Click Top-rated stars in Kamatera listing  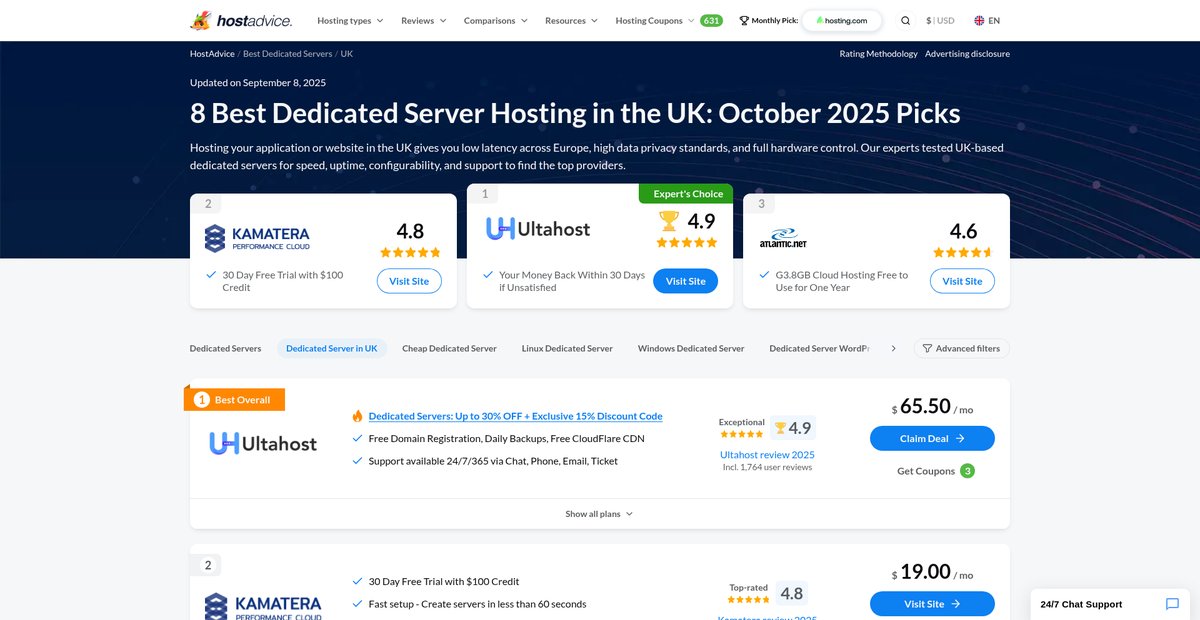[749, 600]
